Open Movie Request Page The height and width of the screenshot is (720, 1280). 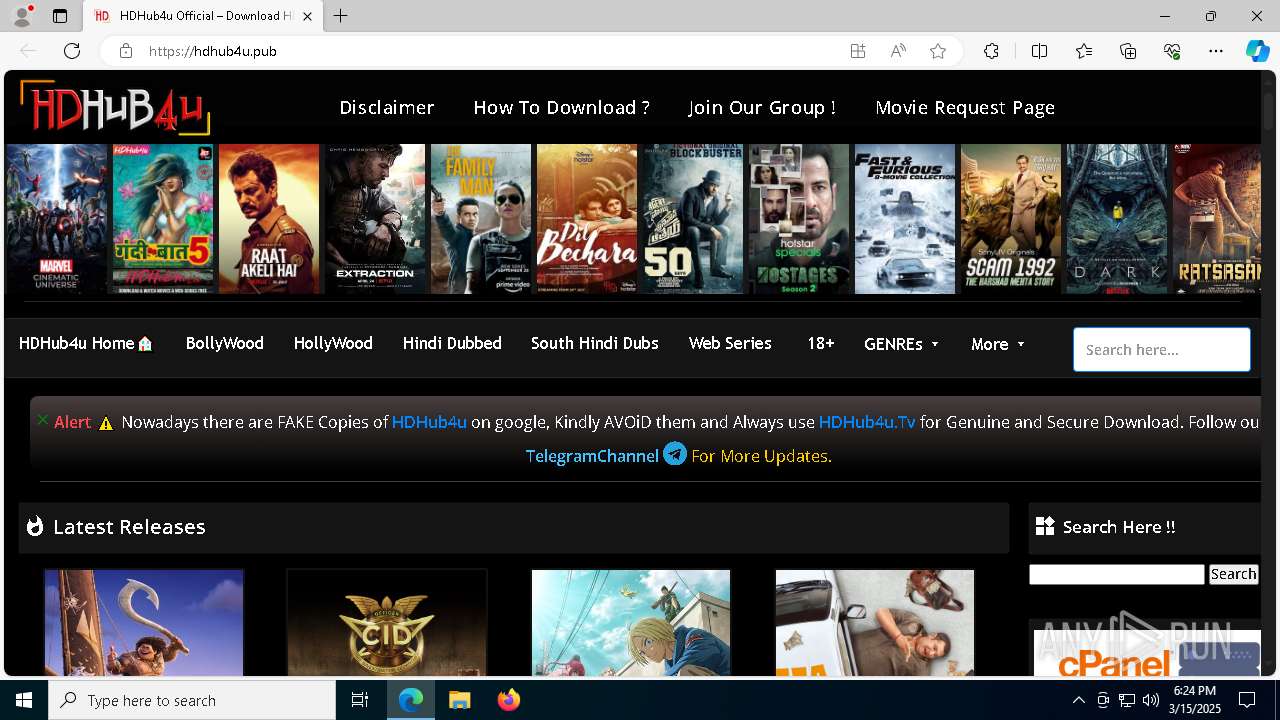pyautogui.click(x=965, y=107)
